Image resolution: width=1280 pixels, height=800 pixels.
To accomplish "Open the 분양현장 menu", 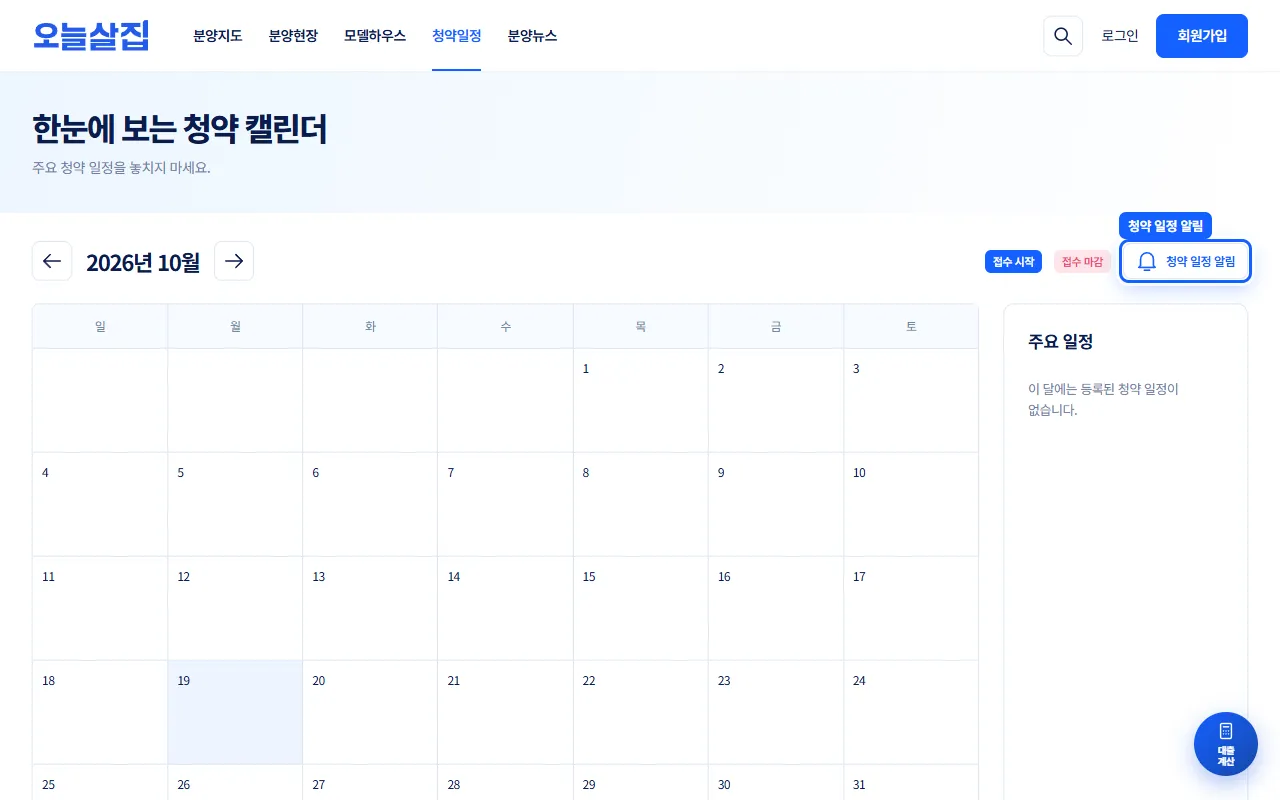I will pos(293,36).
